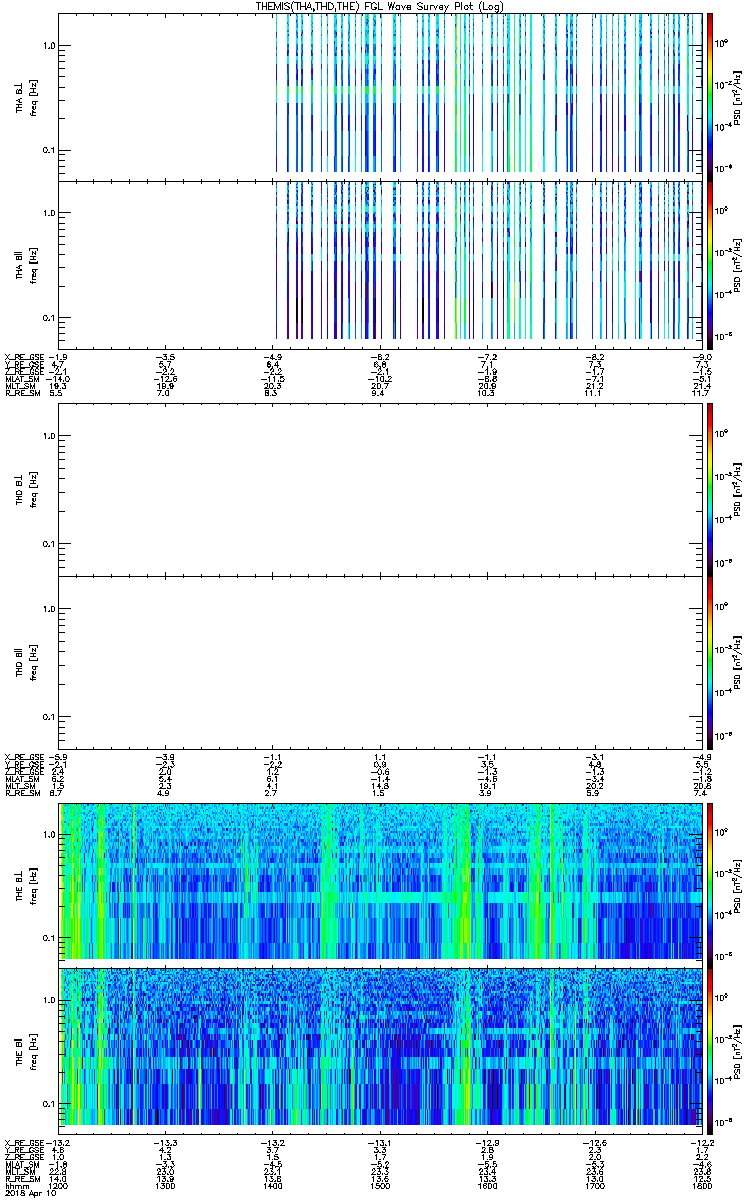The height and width of the screenshot is (1200, 750).
Task: Click the '0.1' frequency tick of THA B|| panel
Action: [x=48, y=317]
